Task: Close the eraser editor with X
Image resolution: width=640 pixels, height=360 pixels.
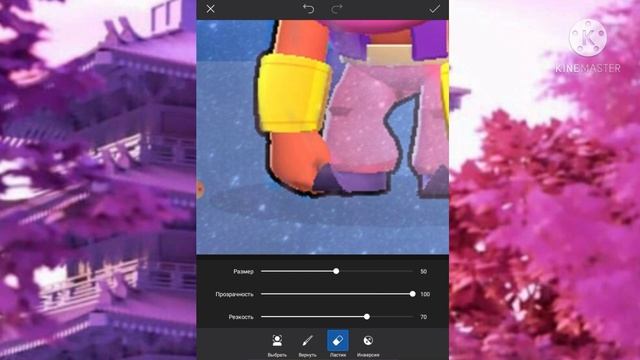Action: 211,9
